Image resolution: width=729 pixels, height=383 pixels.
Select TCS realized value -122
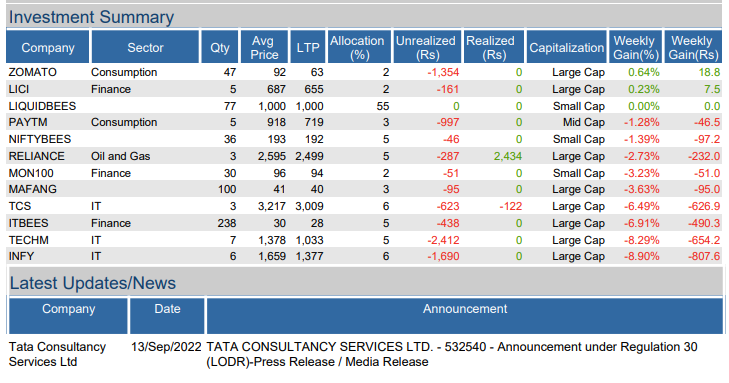pos(510,206)
